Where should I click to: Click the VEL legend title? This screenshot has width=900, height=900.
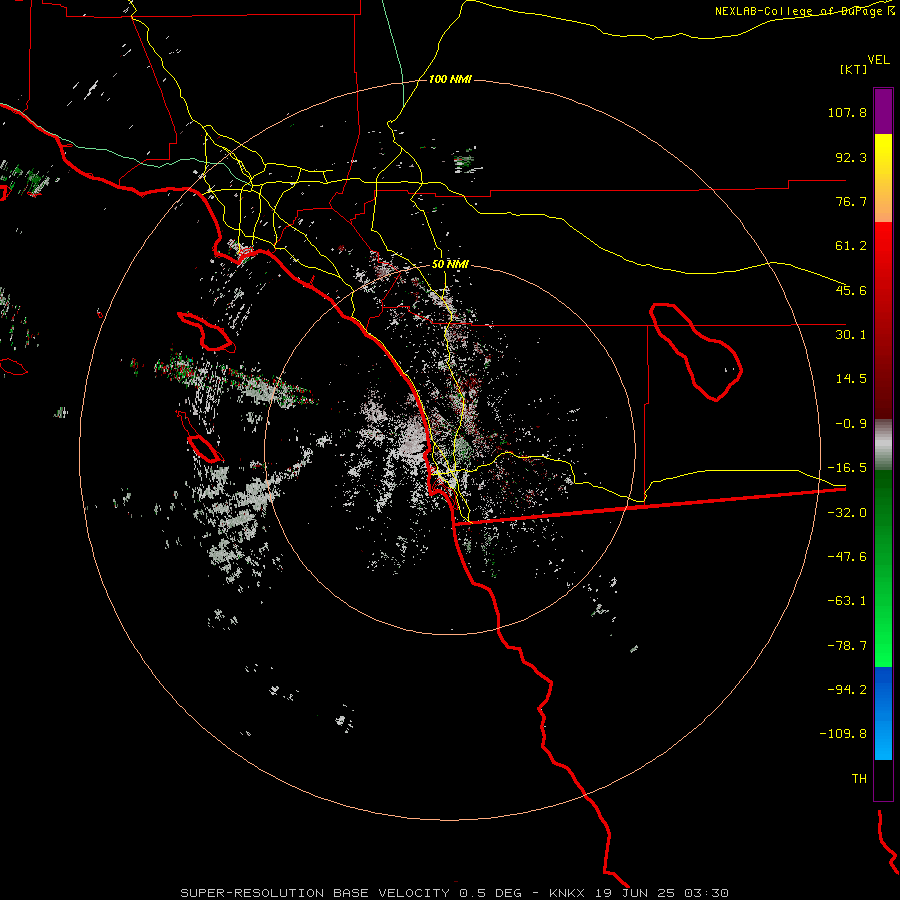coord(878,60)
